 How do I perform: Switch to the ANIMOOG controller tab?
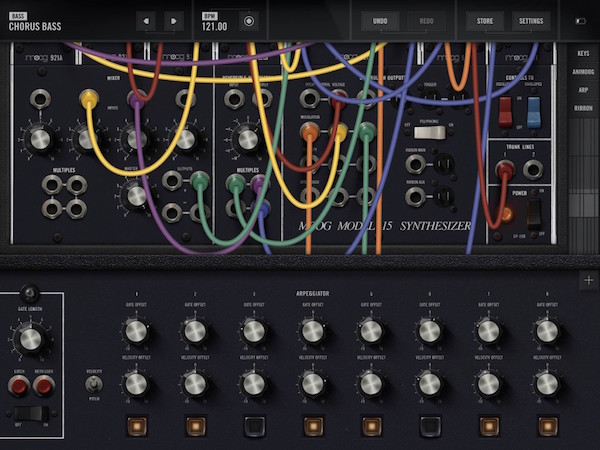click(583, 72)
